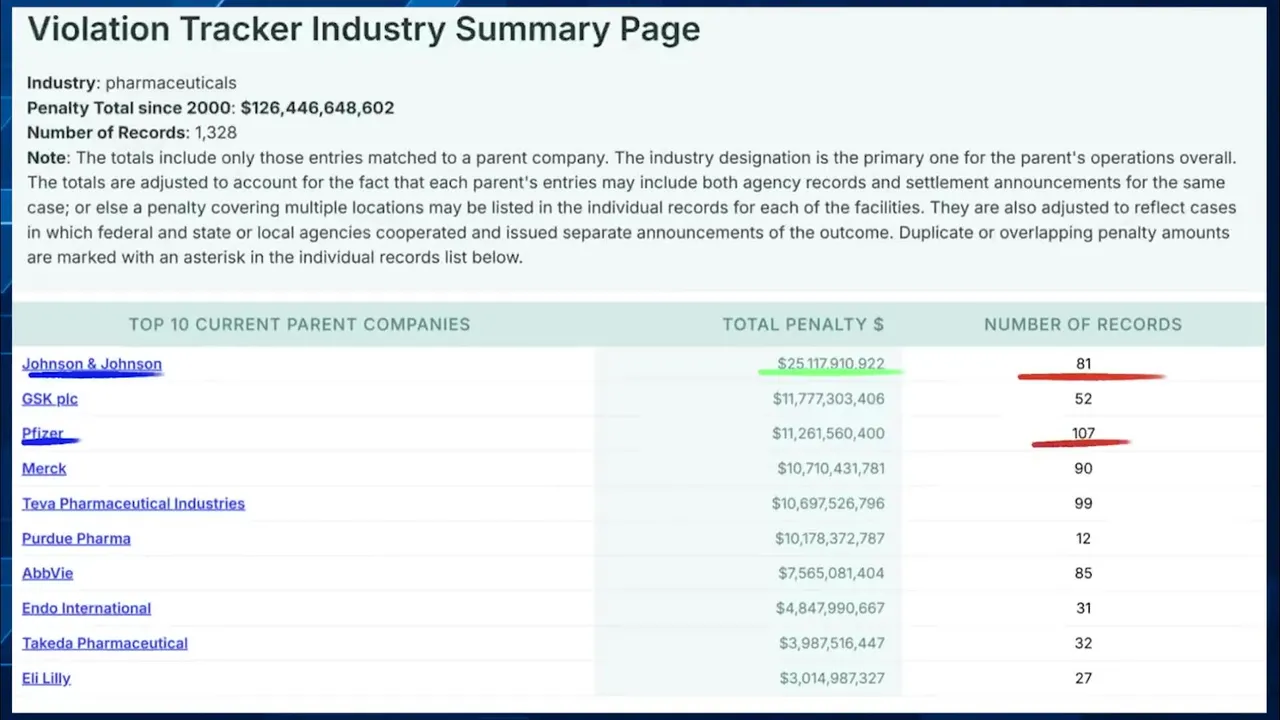This screenshot has height=720, width=1280.
Task: Click the Number of Records column header
Action: [x=1083, y=324]
